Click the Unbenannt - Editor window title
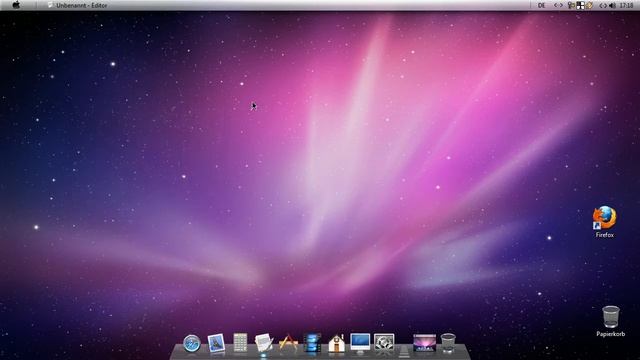Image resolution: width=640 pixels, height=360 pixels. click(82, 5)
